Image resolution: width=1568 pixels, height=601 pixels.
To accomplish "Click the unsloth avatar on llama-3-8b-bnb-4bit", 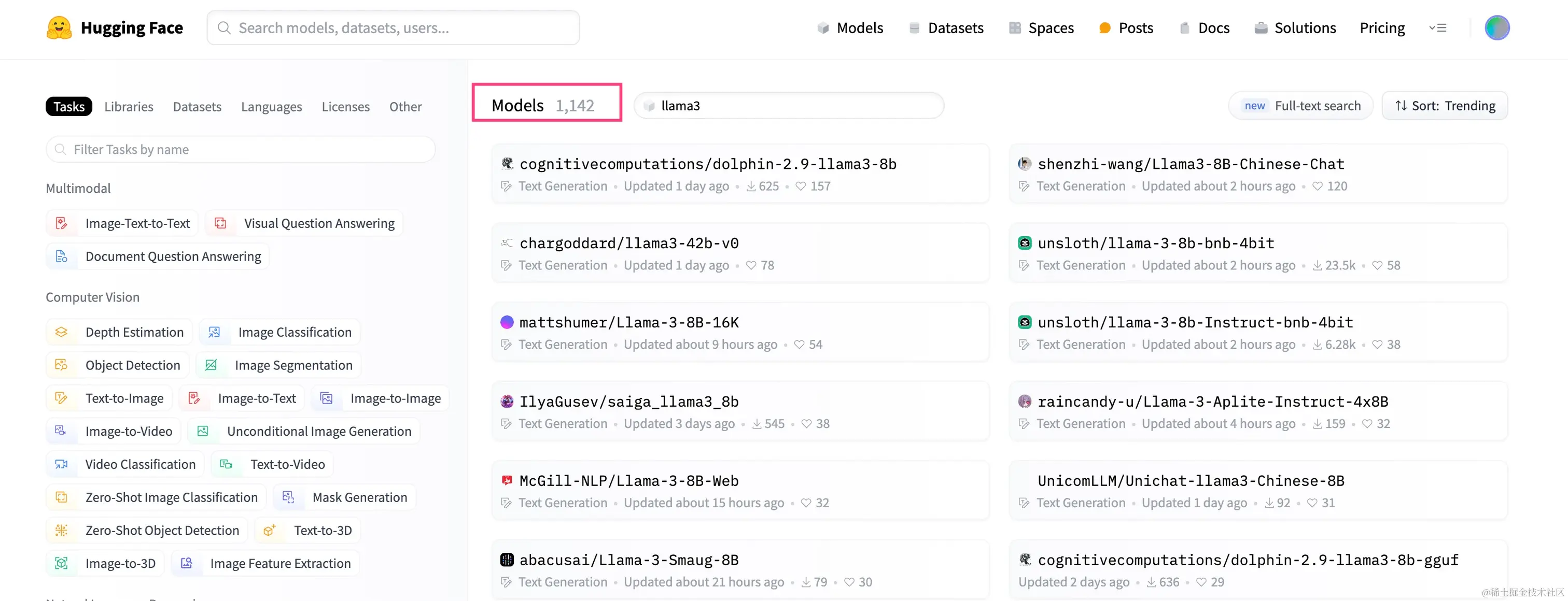I will click(x=1025, y=244).
